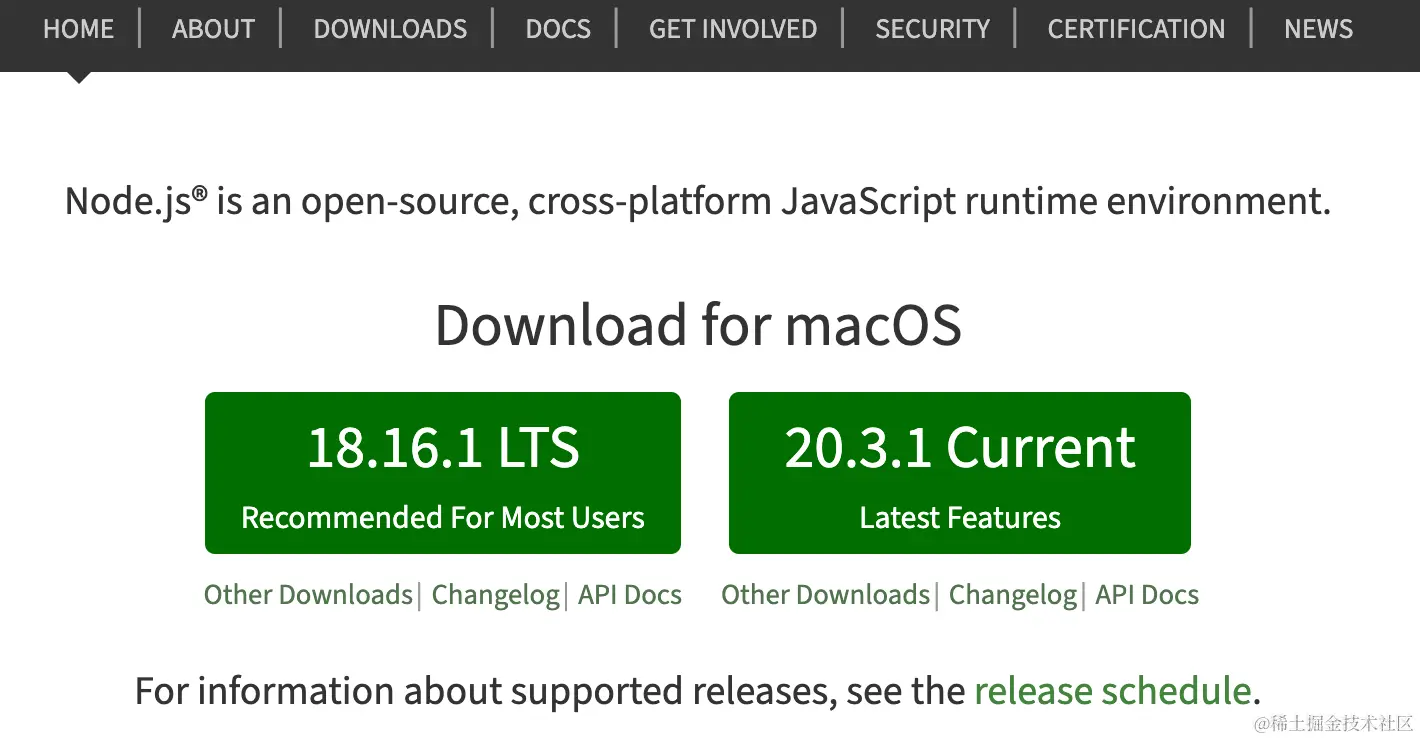
Task: Visit the SECURITY page
Action: coord(932,29)
